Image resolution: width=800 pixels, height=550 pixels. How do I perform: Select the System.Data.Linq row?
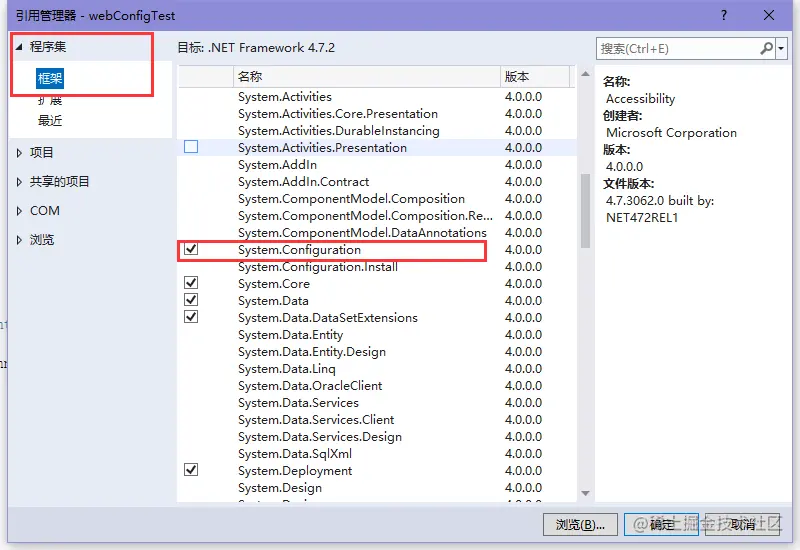[377, 368]
